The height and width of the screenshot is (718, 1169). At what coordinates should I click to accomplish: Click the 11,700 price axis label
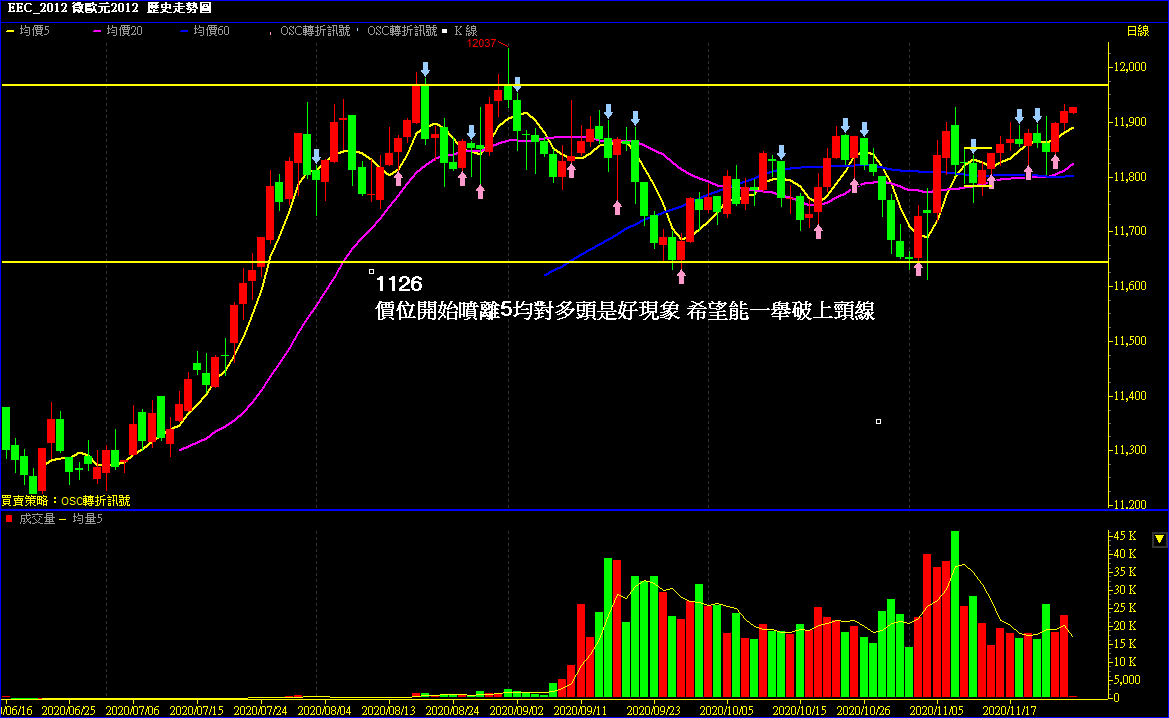1130,231
